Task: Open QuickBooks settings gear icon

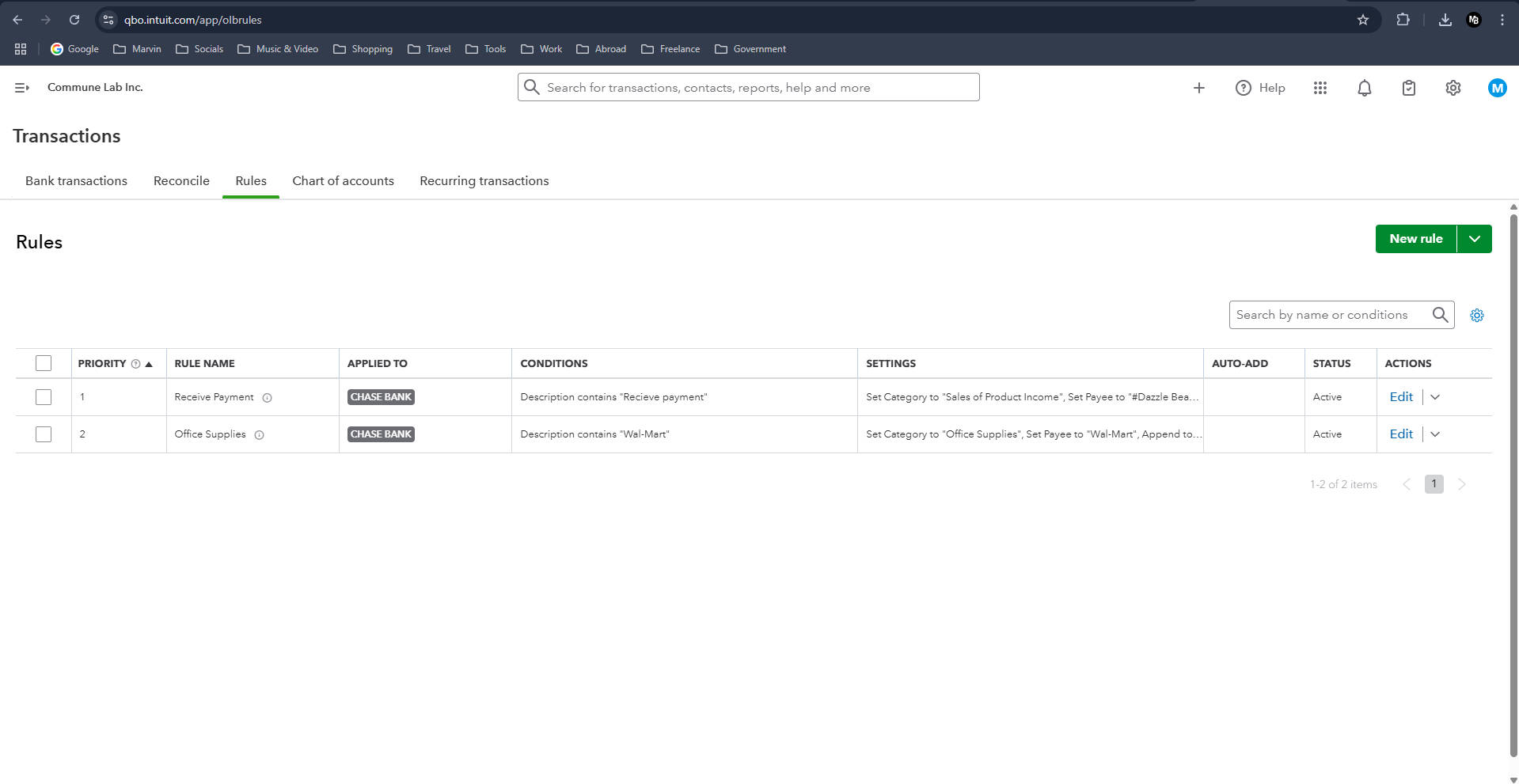Action: (1453, 88)
